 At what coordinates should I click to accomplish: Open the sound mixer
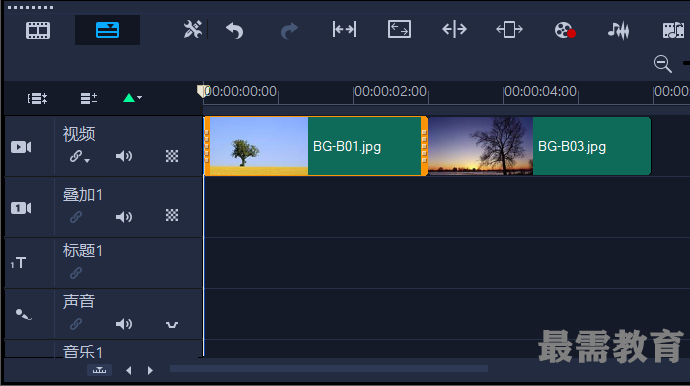click(618, 30)
